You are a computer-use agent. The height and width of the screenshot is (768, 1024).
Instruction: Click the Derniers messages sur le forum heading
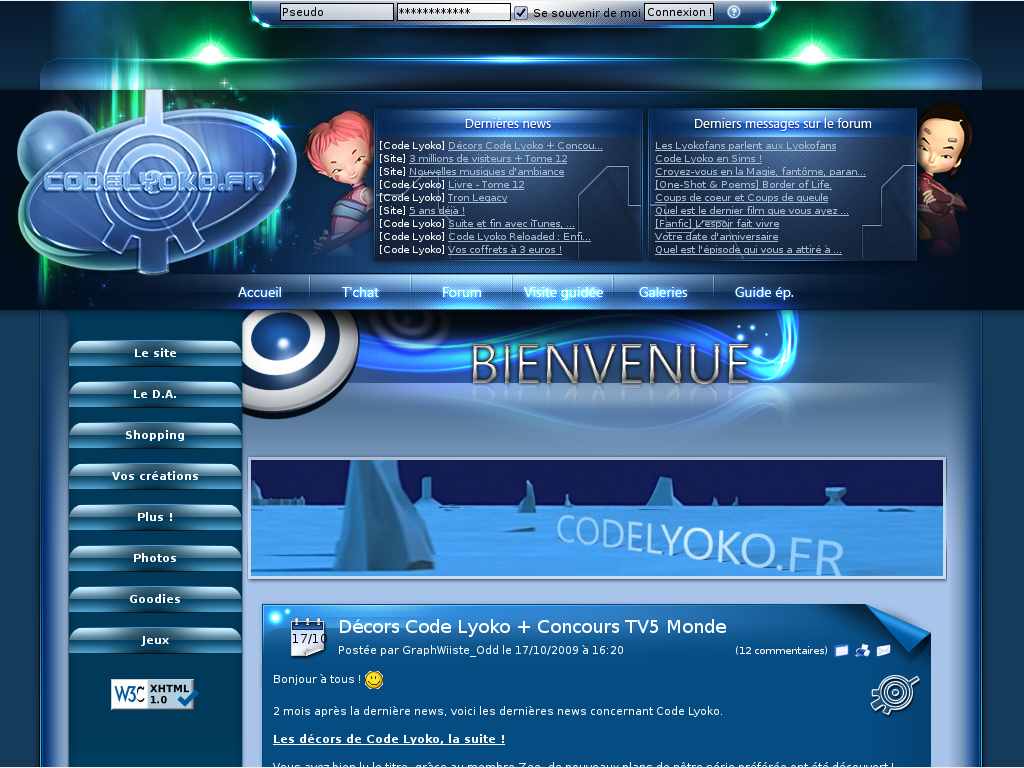[x=782, y=123]
